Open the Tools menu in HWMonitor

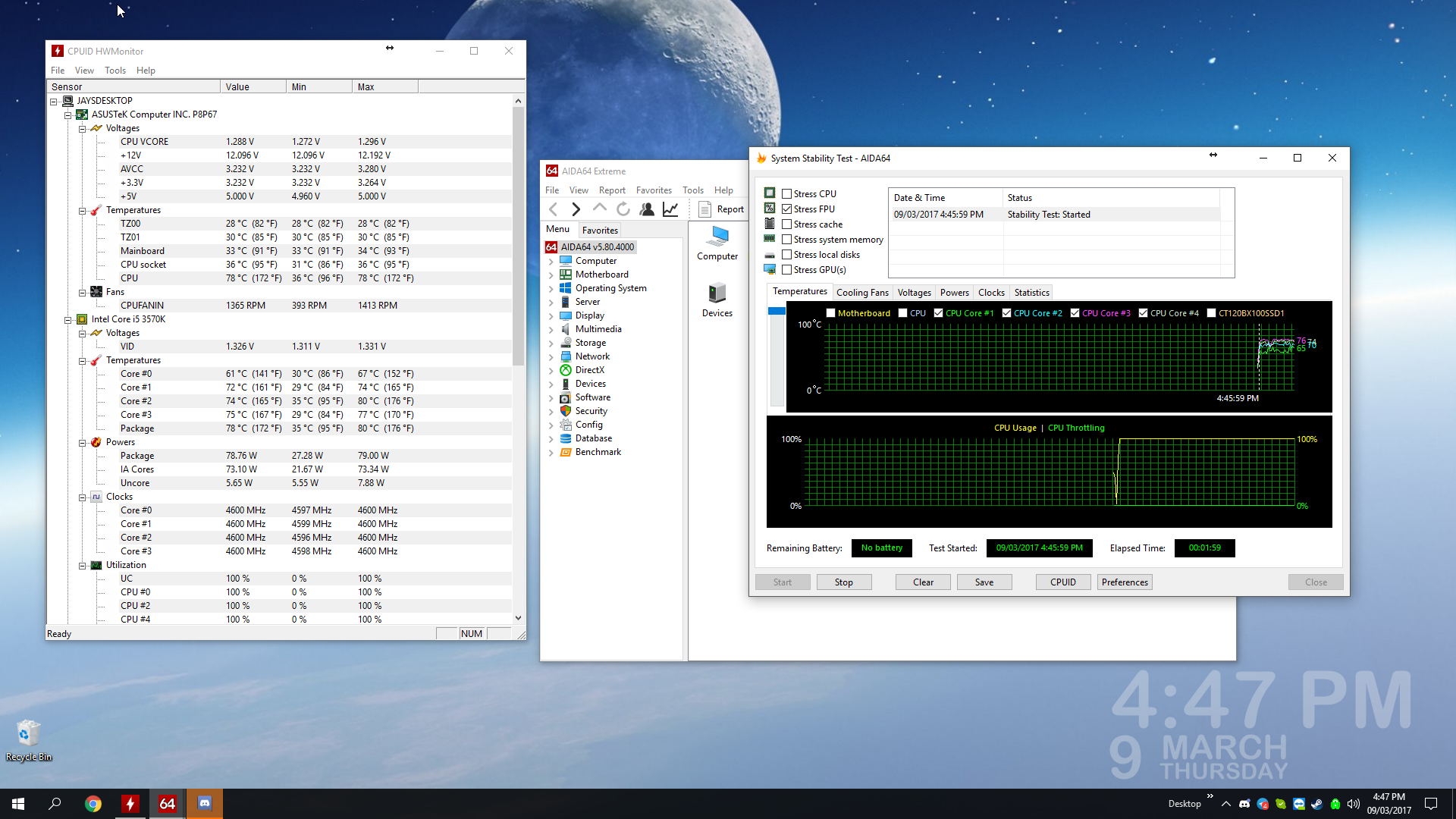point(115,71)
